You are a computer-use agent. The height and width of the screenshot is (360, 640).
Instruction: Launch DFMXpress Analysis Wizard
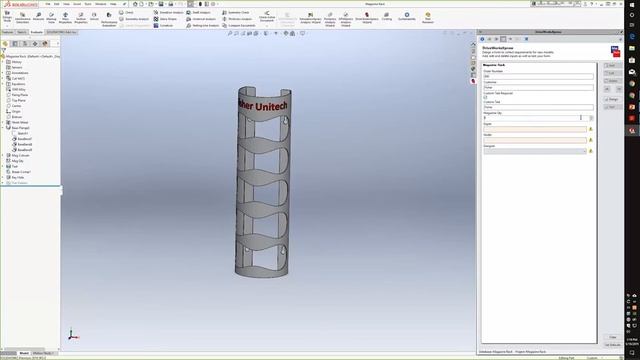point(345,19)
